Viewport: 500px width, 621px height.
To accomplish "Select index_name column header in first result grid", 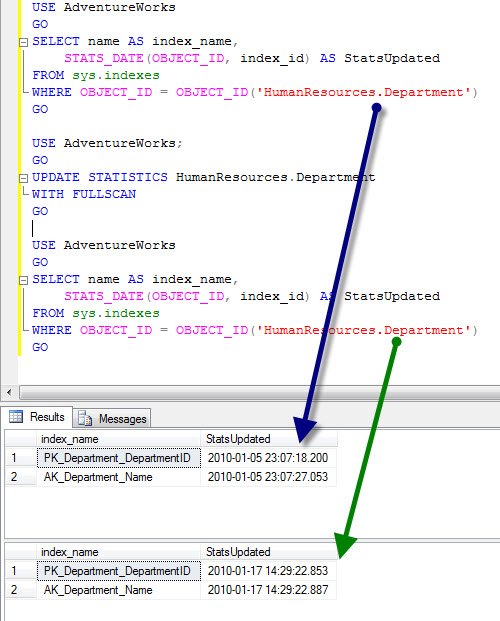I will 118,439.
